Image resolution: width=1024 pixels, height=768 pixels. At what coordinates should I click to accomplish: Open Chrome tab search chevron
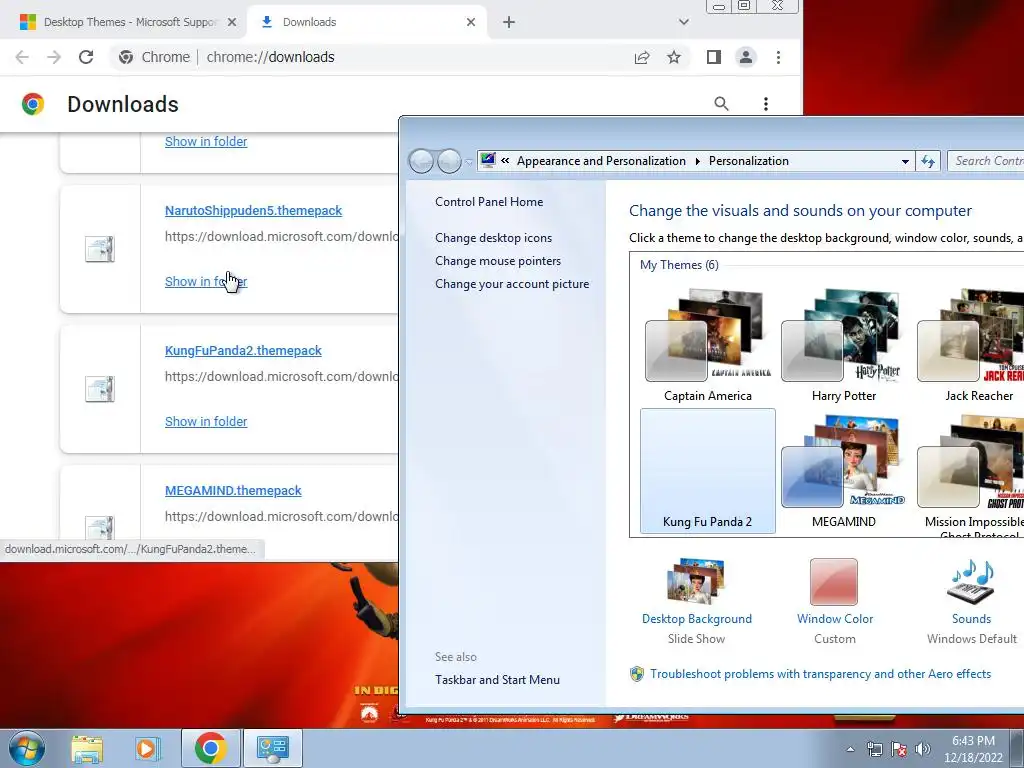tap(684, 22)
